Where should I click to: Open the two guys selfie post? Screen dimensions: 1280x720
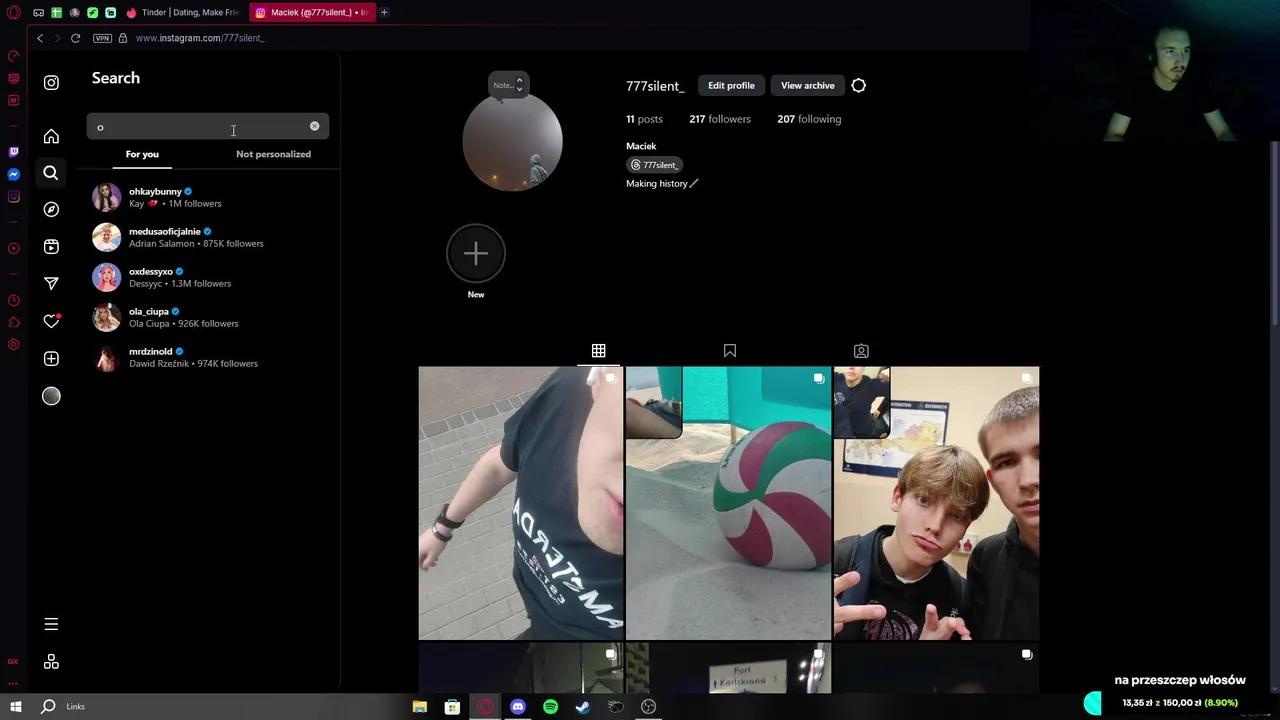[936, 503]
